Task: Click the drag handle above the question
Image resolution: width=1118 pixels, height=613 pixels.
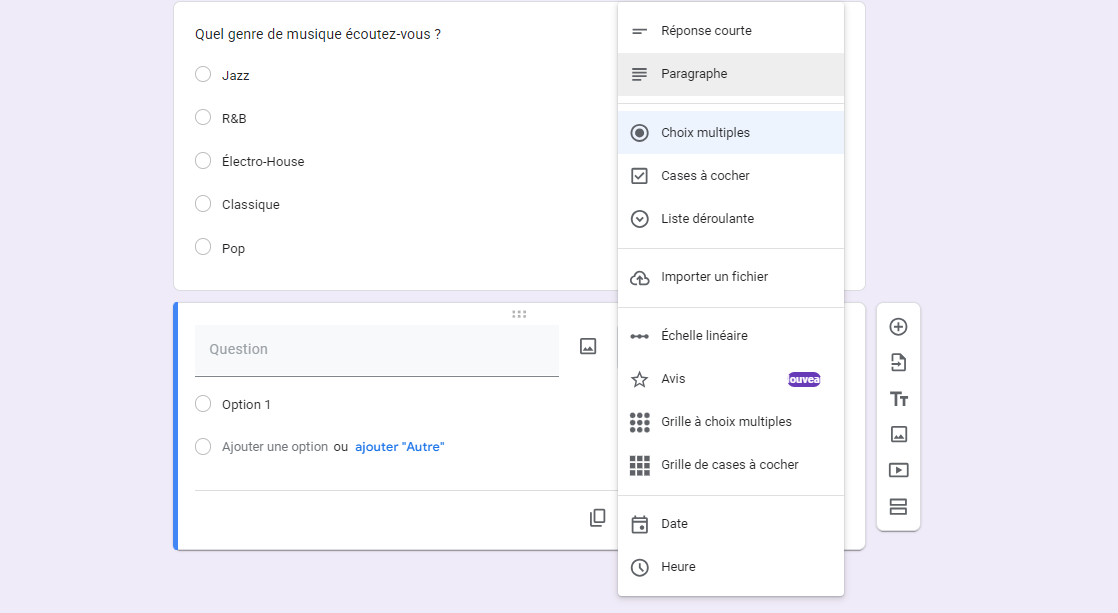Action: (519, 314)
